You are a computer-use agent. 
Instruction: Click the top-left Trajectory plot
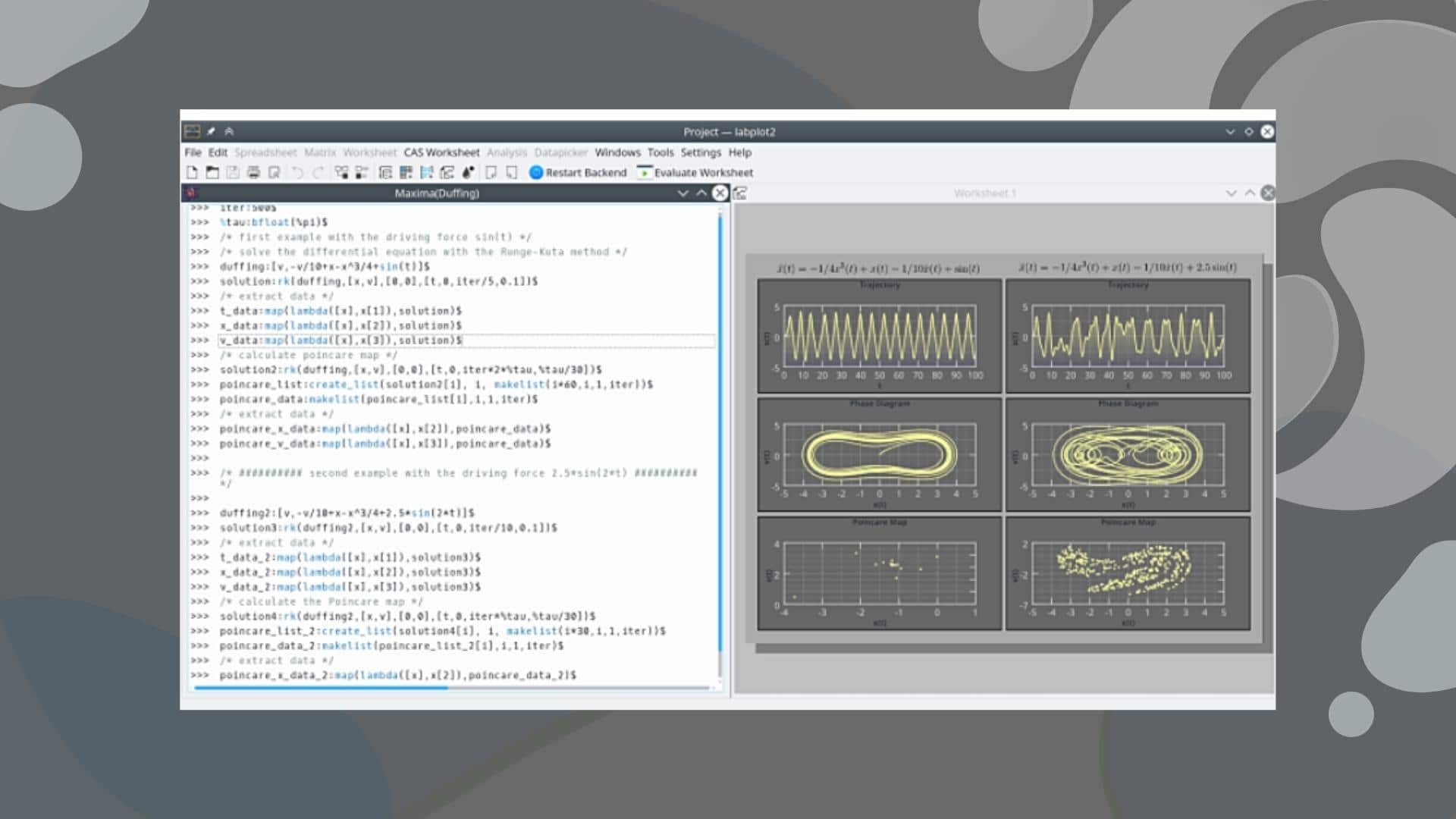tap(880, 336)
